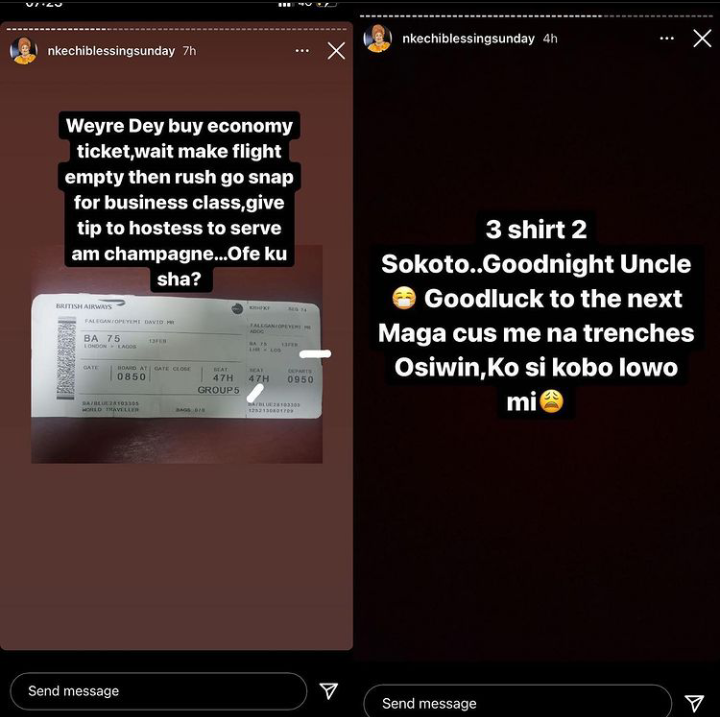Tap the mask face emoji in caption
Image resolution: width=720 pixels, height=717 pixels.
click(x=404, y=298)
